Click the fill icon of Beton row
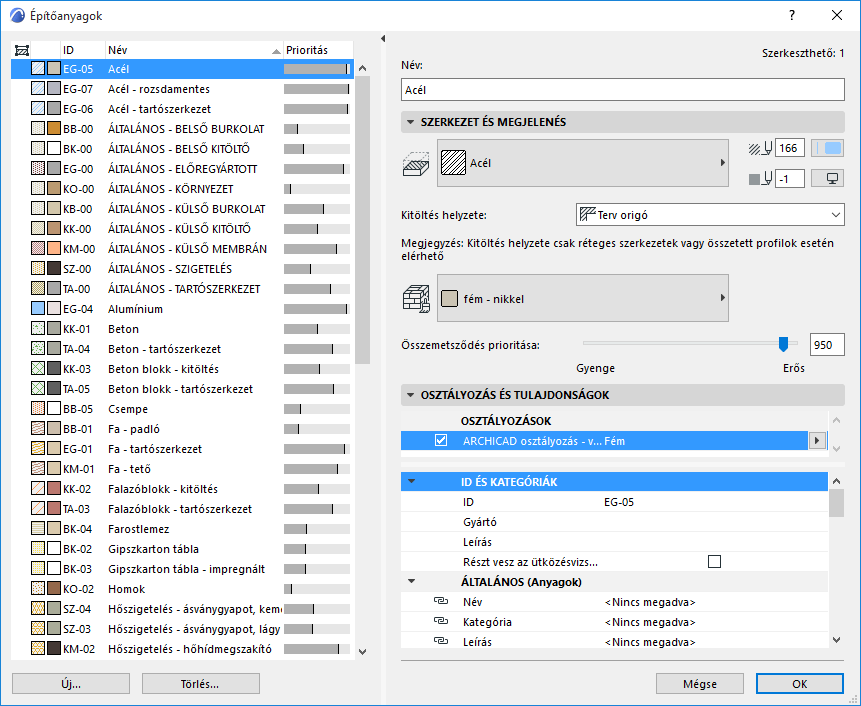Viewport: 861px width, 706px height. 38,329
